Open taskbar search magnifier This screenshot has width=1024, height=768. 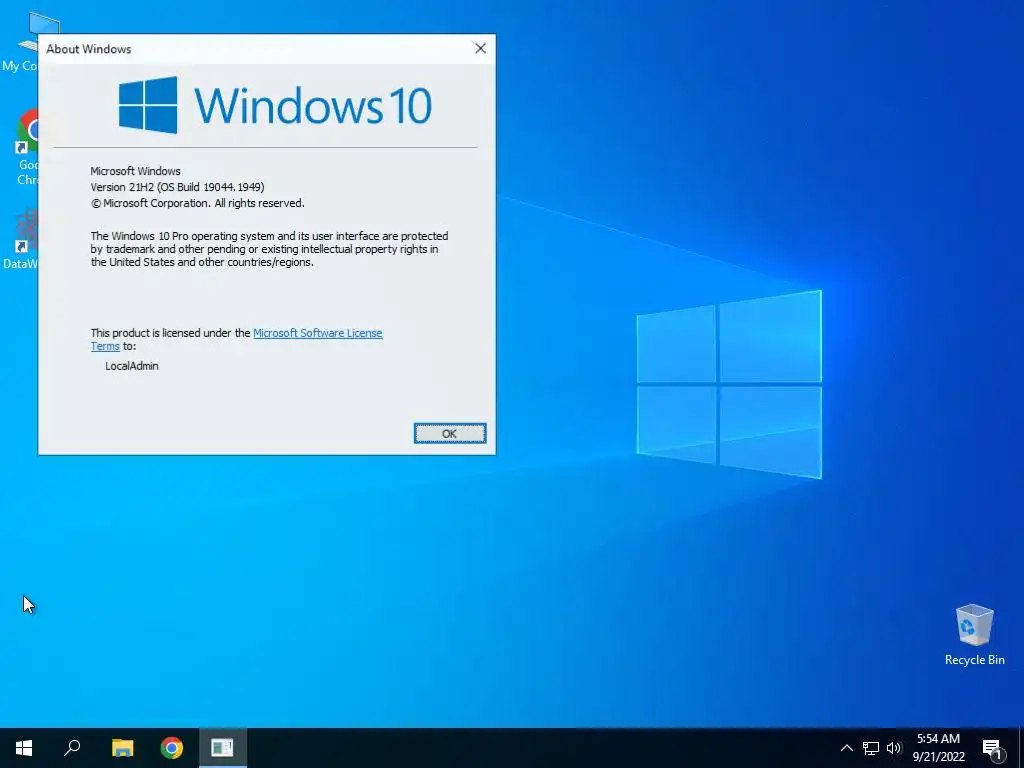tap(72, 748)
